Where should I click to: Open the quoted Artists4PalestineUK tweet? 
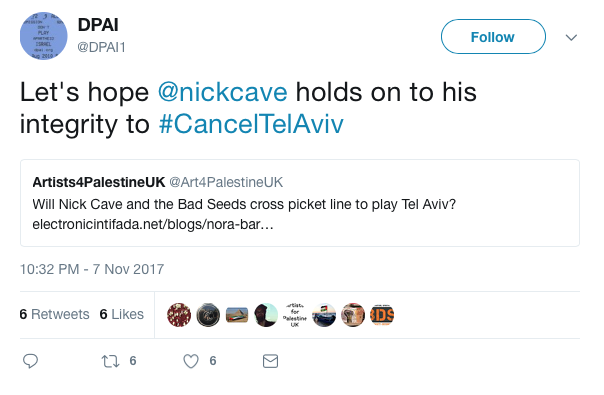[x=300, y=203]
